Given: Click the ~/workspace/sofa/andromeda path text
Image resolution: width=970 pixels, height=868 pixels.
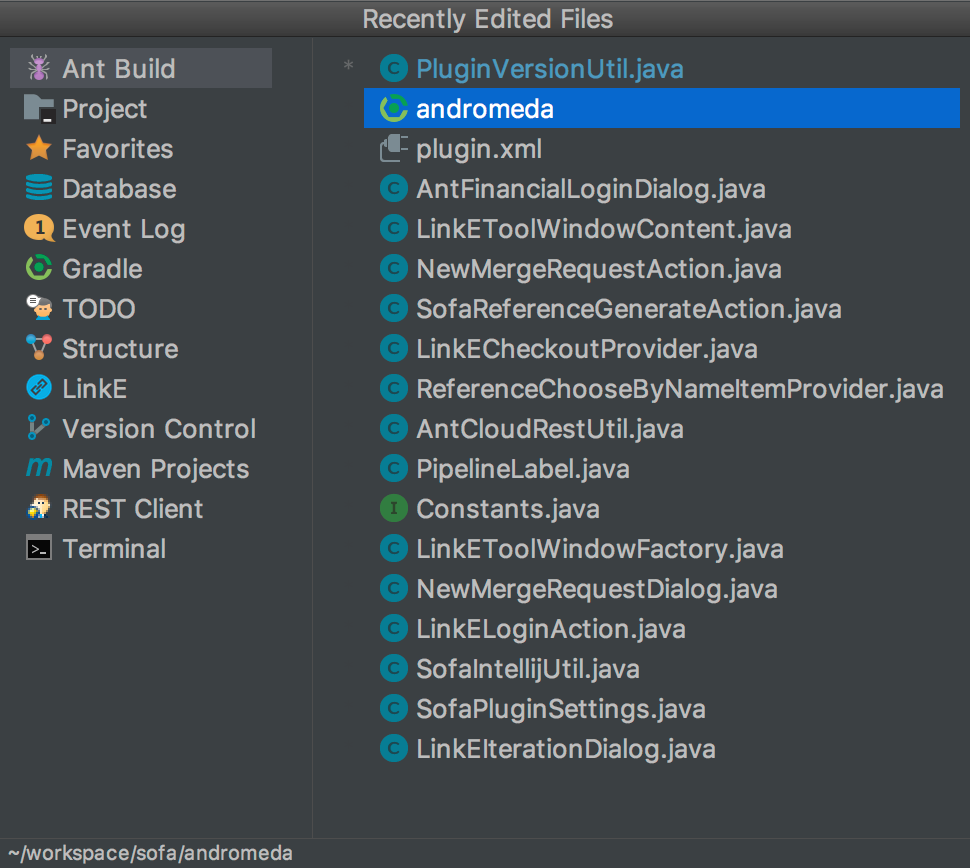Looking at the screenshot, I should click(x=150, y=853).
